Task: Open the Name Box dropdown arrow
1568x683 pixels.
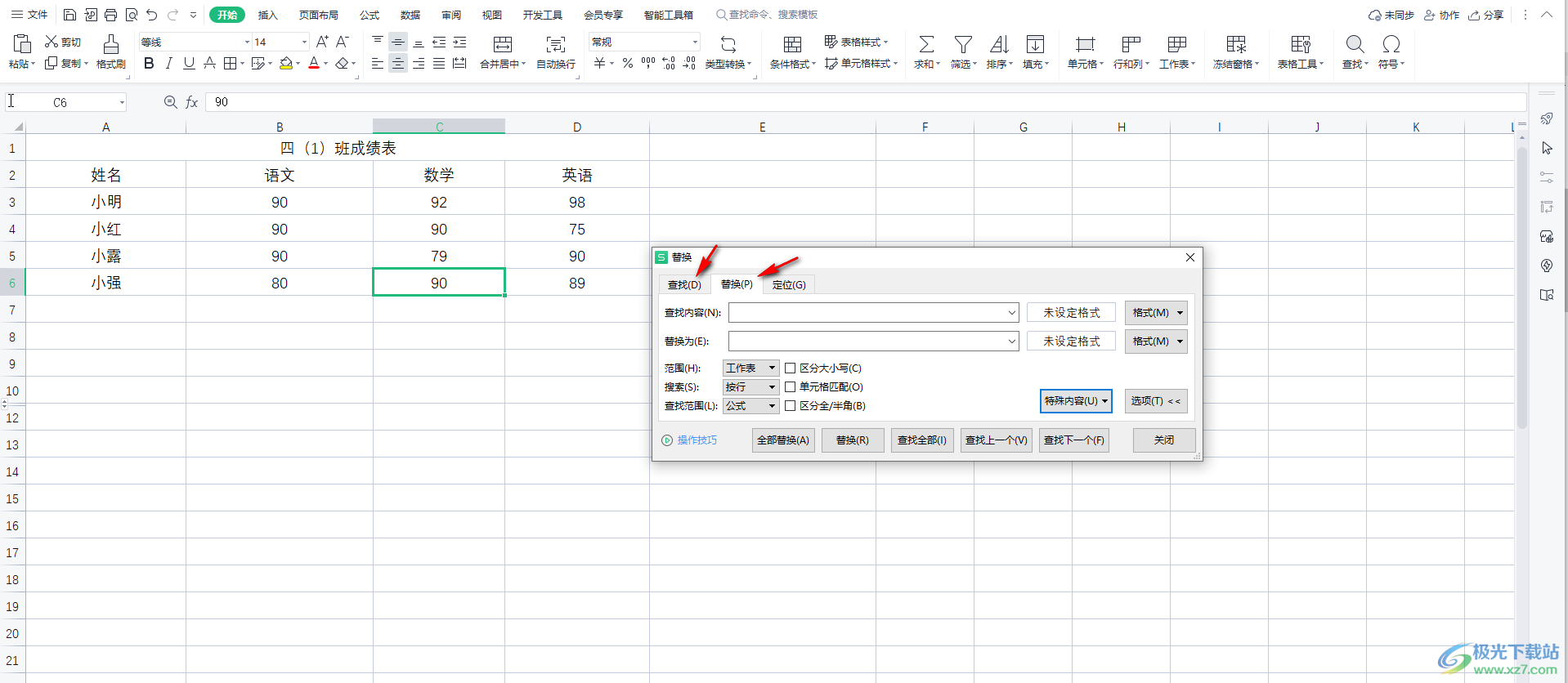Action: [122, 102]
